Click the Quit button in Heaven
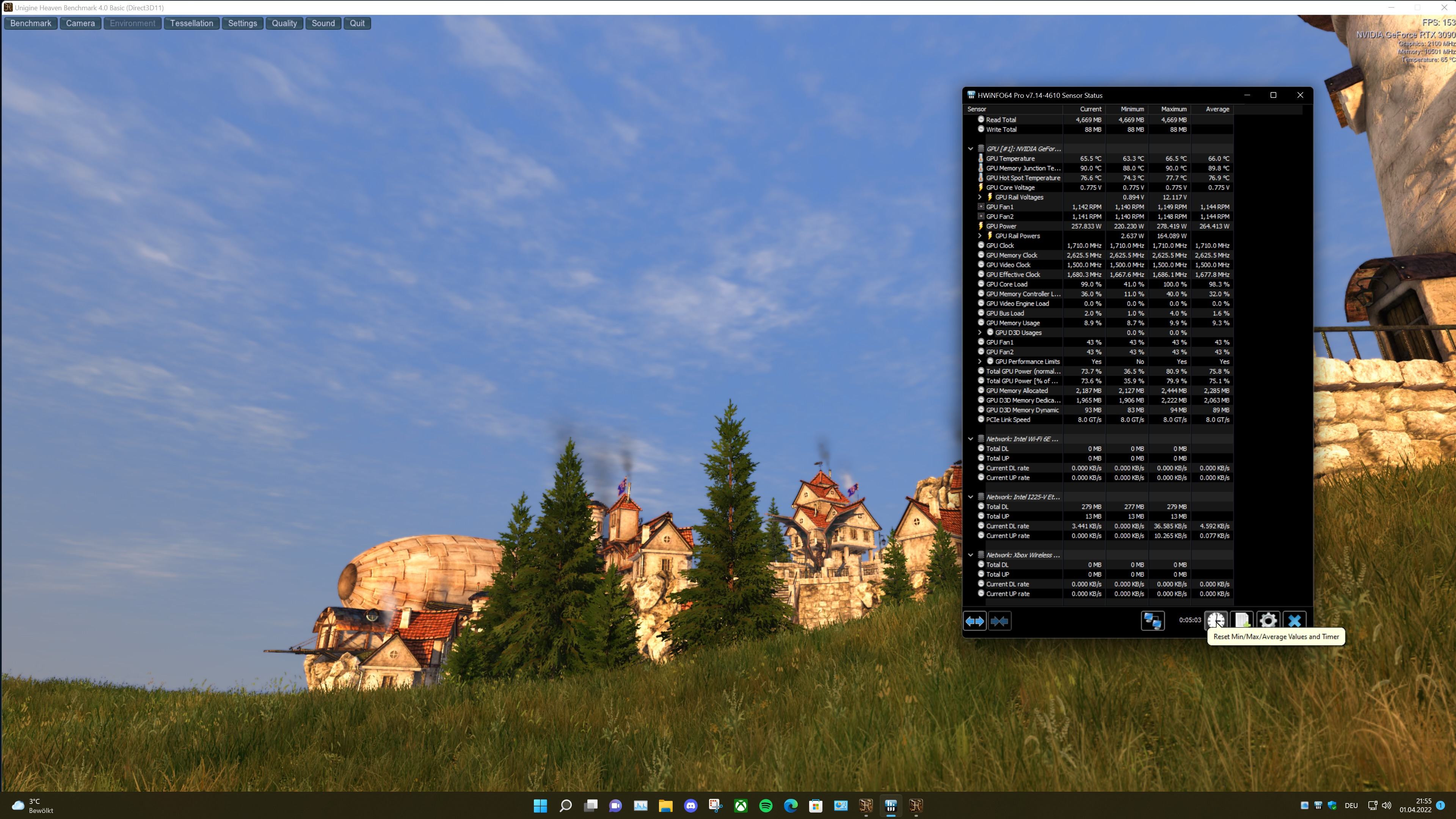The width and height of the screenshot is (1456, 819). point(357,23)
